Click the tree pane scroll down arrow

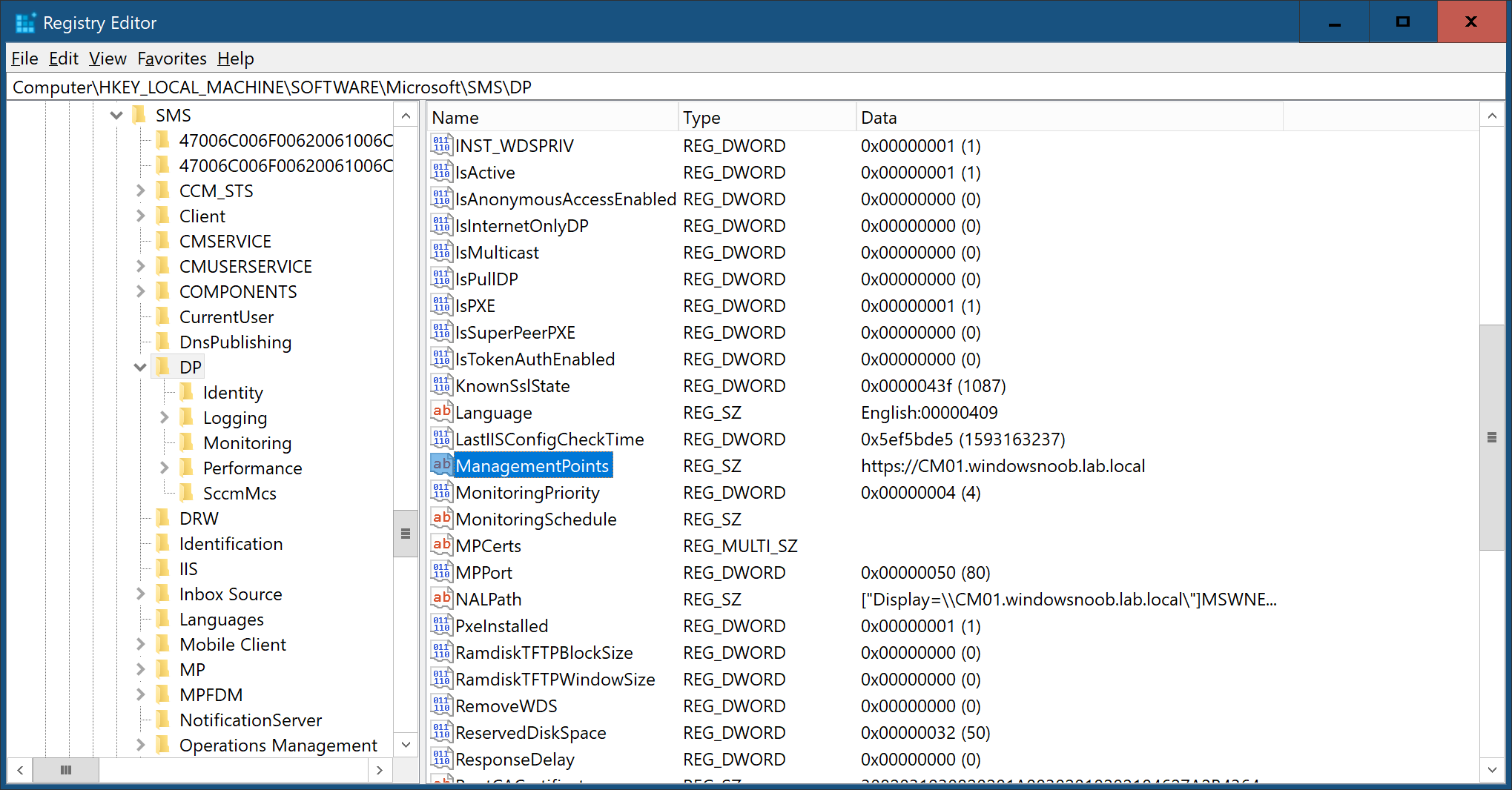406,745
